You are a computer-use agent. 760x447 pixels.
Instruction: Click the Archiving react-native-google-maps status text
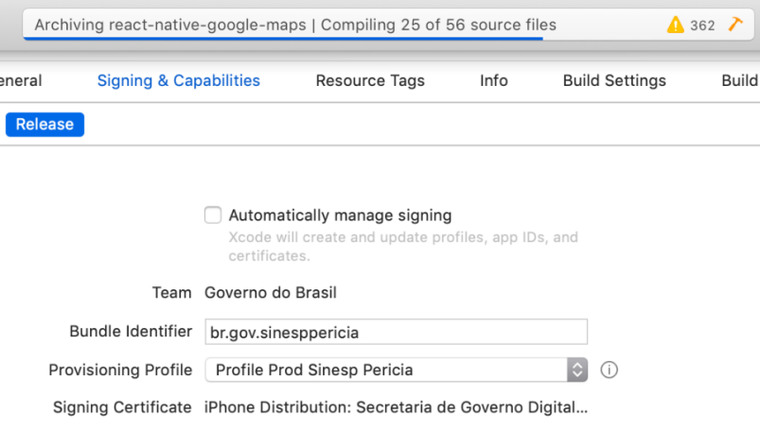point(174,24)
